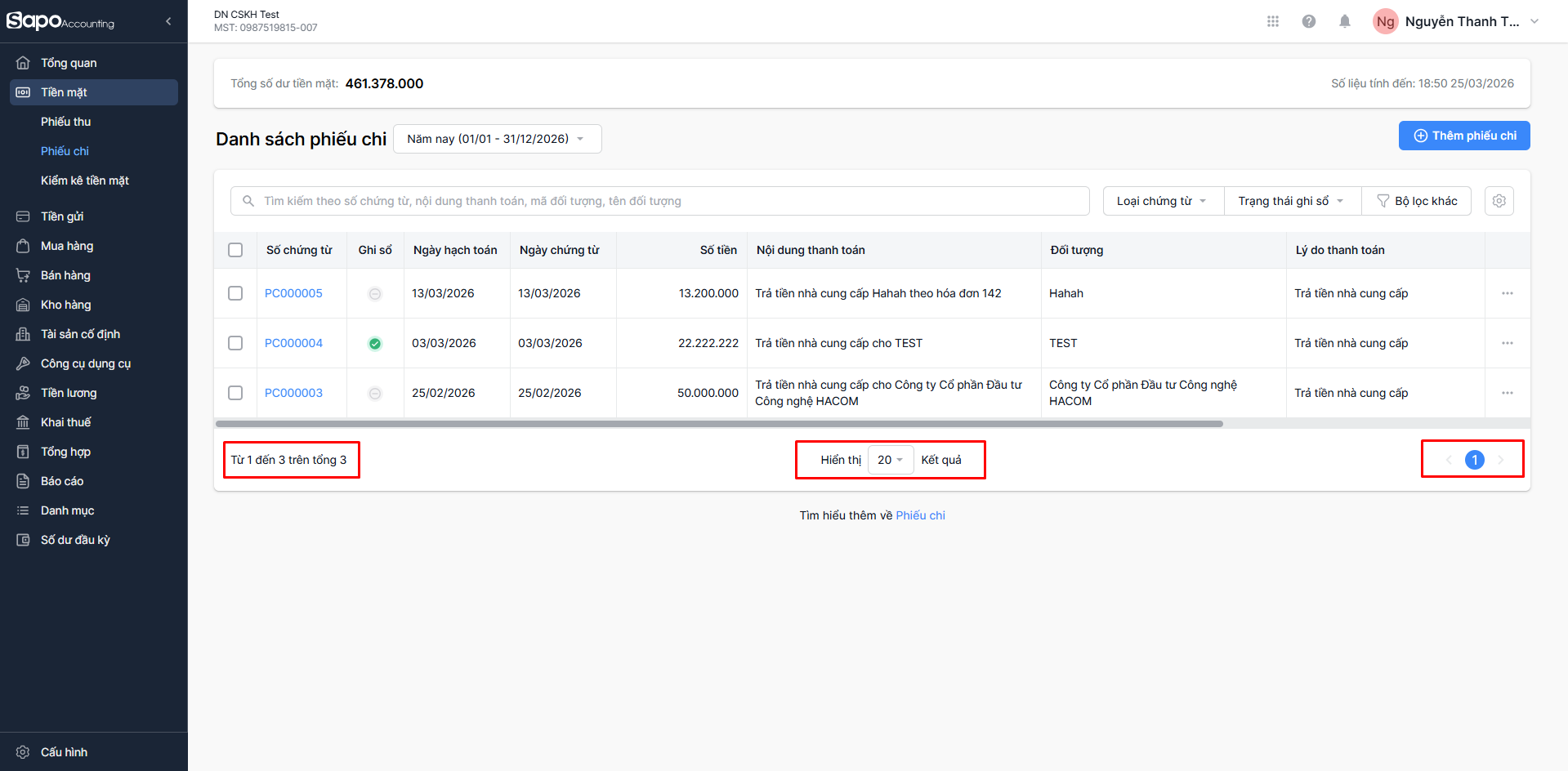Open the notifications bell
Viewport: 1568px width, 771px height.
1344,21
